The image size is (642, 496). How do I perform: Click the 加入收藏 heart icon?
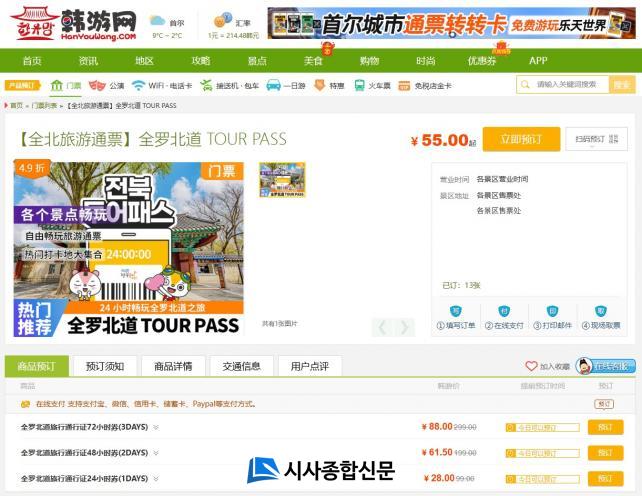(531, 367)
